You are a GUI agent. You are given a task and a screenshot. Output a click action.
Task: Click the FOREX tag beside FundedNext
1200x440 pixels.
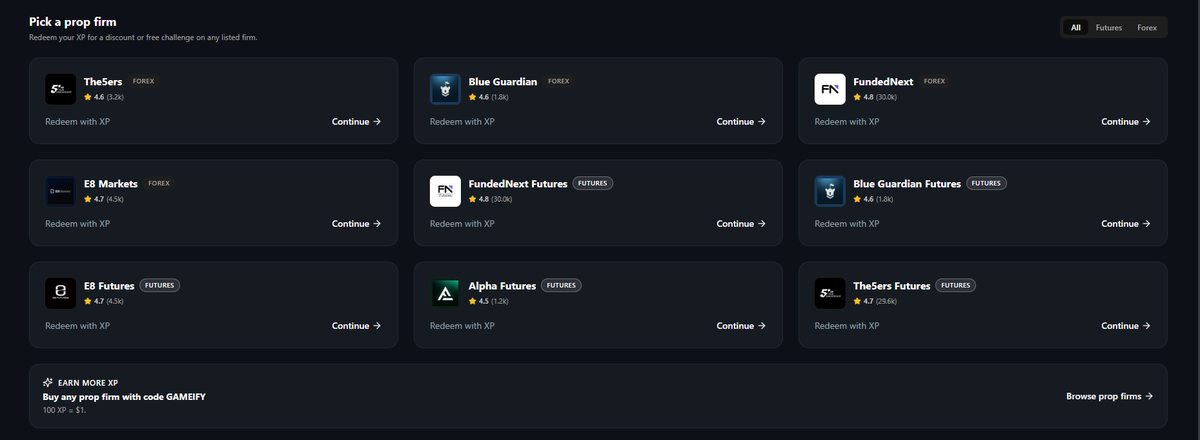[x=933, y=81]
